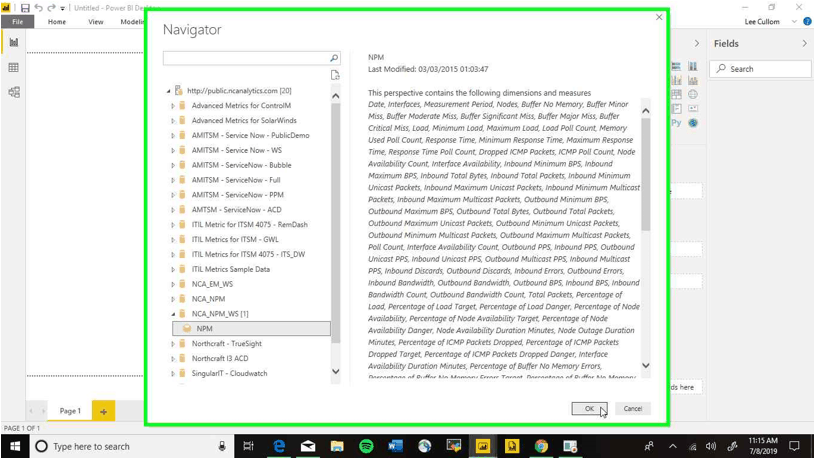Open Spotify from taskbar
The width and height of the screenshot is (816, 459).
click(x=366, y=447)
